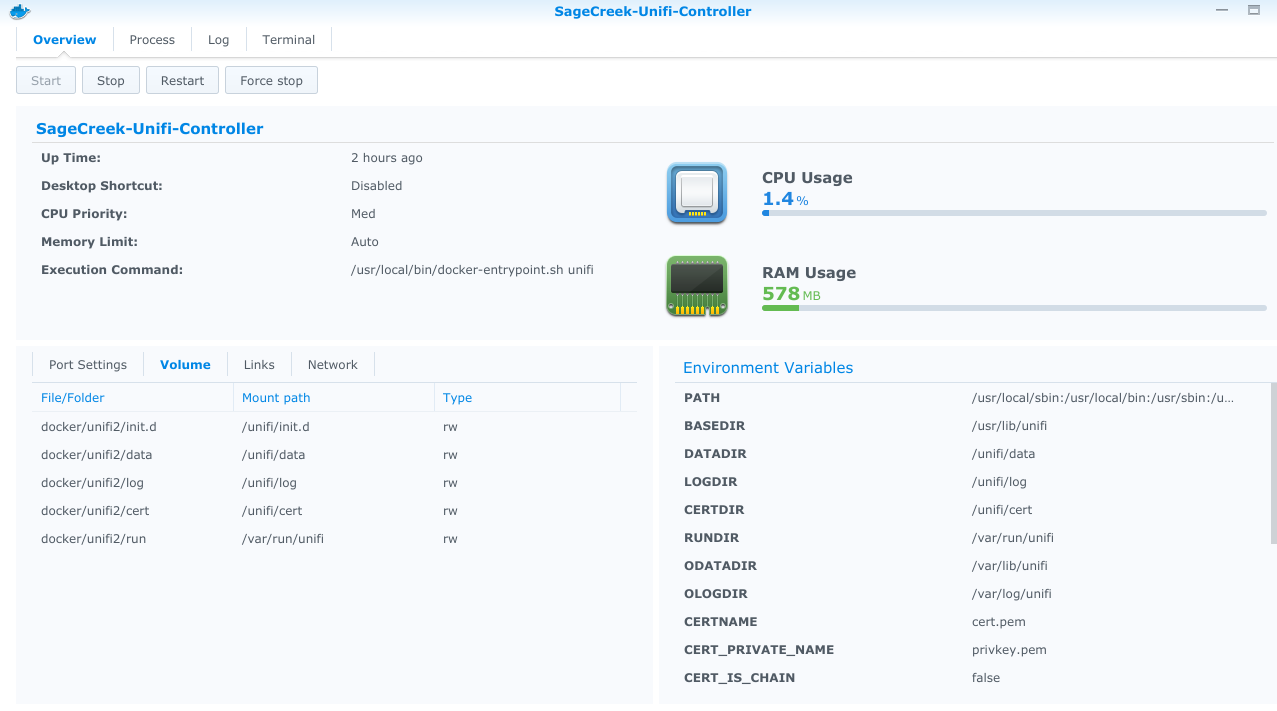Image resolution: width=1277 pixels, height=711 pixels.
Task: Sort volumes by Mount path column
Action: 276,397
